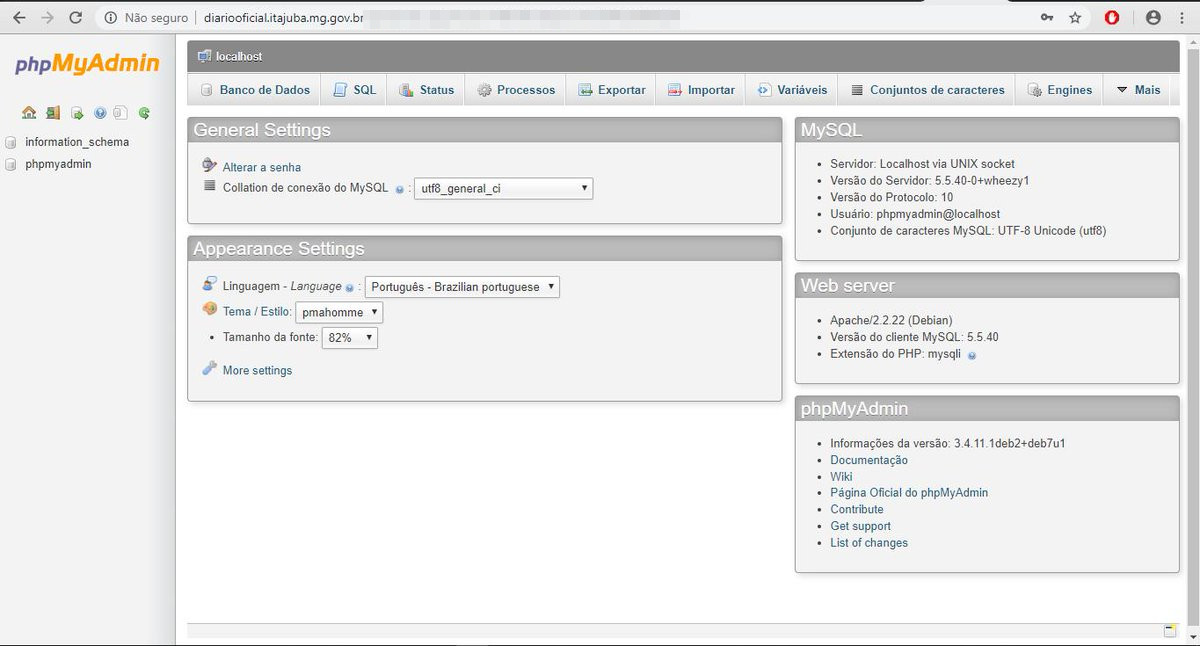This screenshot has width=1200, height=646.
Task: Click the Usuário: phpmyadmin@localhost text
Action: point(915,214)
